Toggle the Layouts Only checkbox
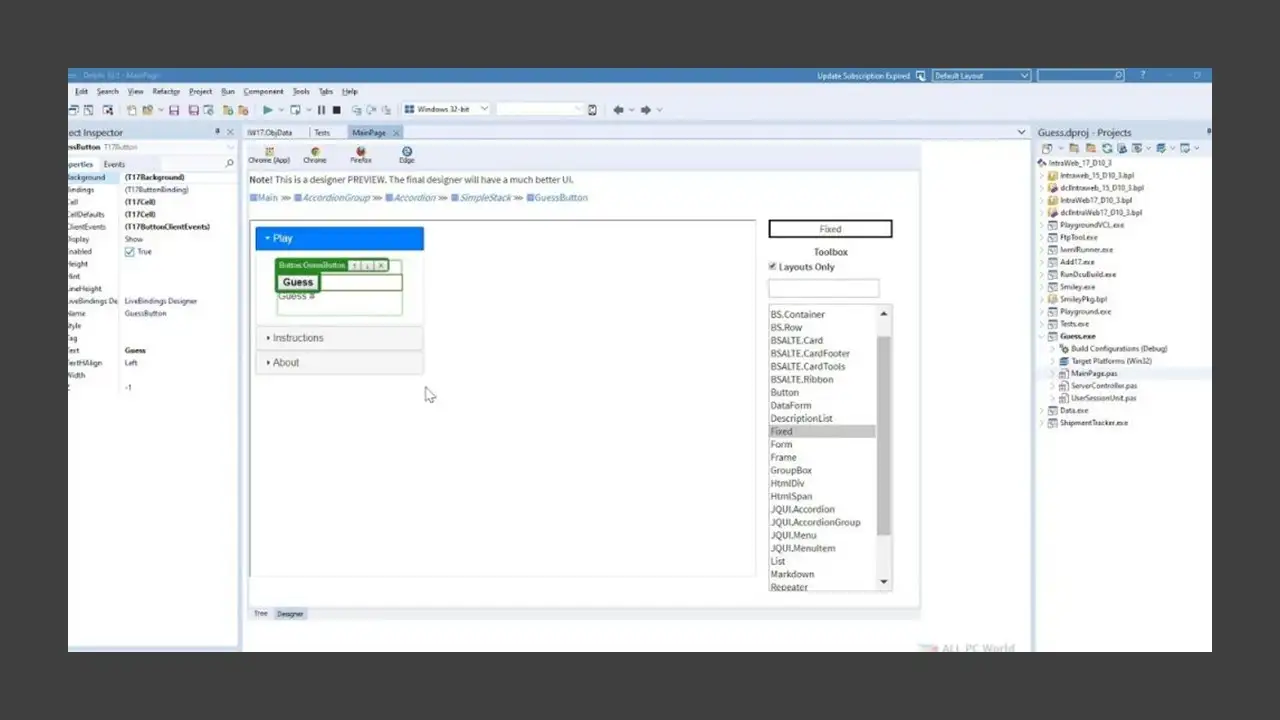This screenshot has width=1280, height=720. tap(772, 267)
